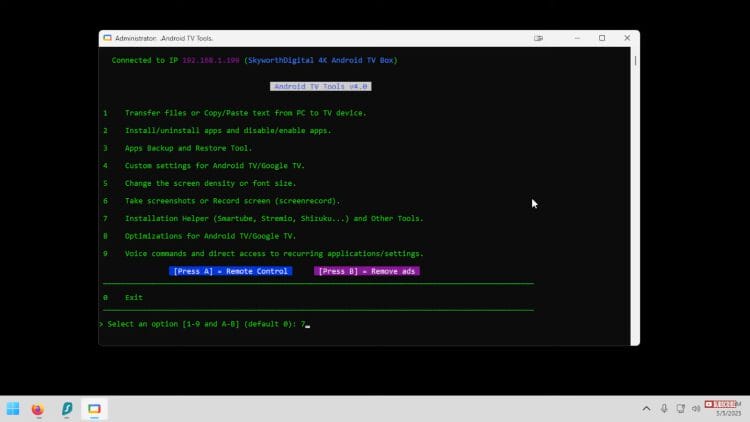
Task: Click option 1 Transfer files text
Action: point(245,113)
